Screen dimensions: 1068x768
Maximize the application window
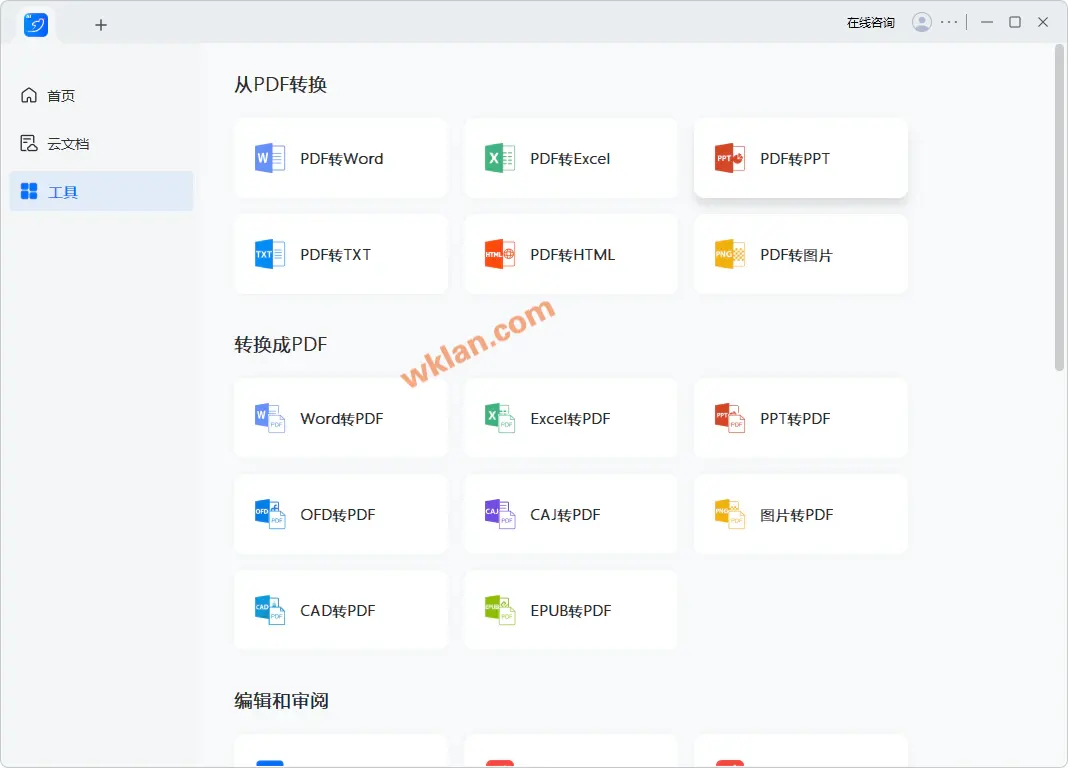pos(1015,22)
